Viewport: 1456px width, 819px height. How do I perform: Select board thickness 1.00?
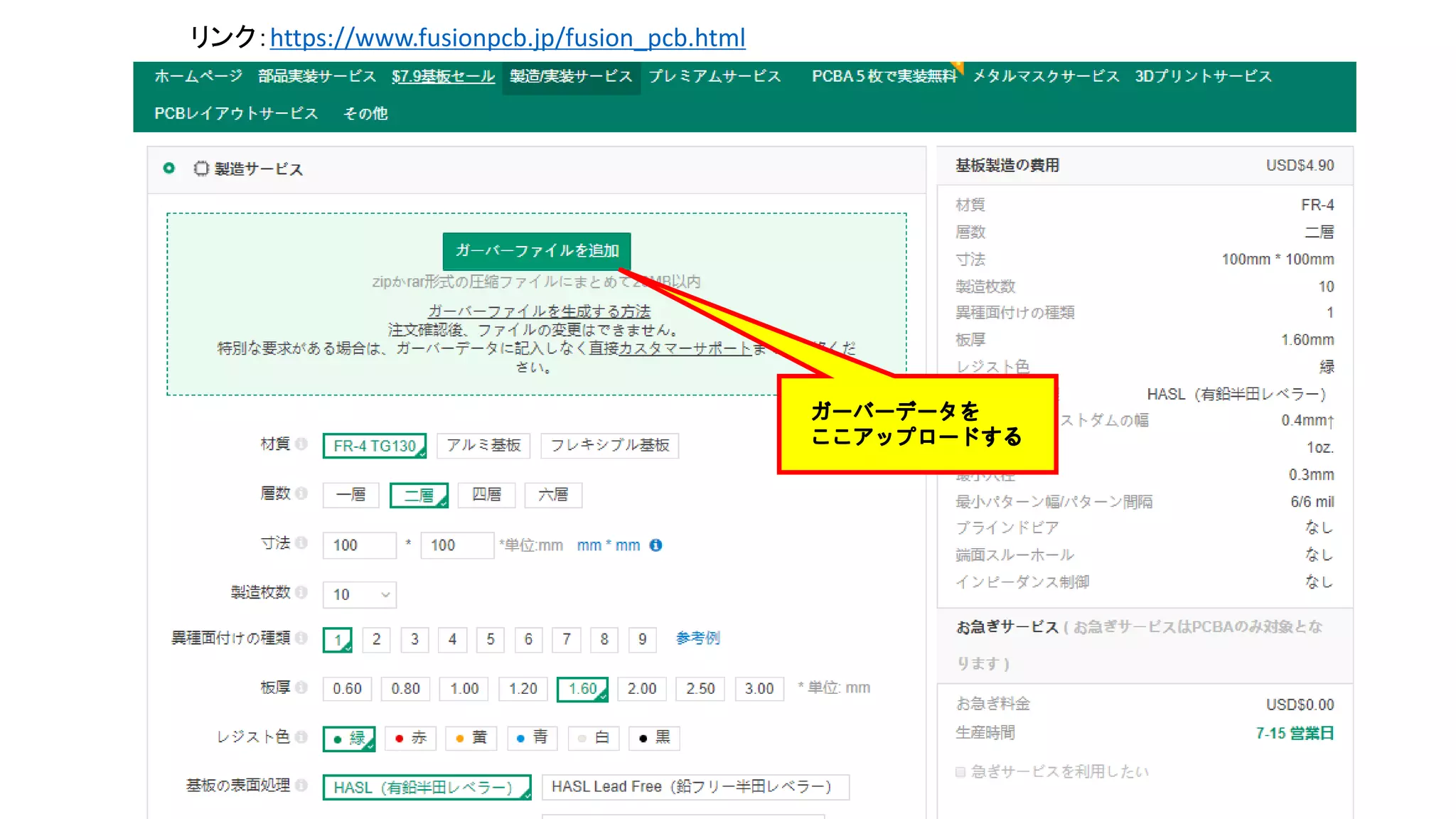(x=464, y=689)
